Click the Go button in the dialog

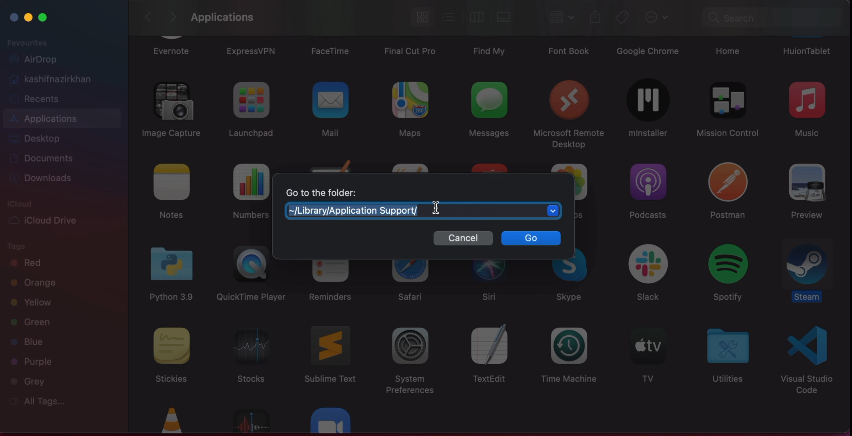pos(530,238)
